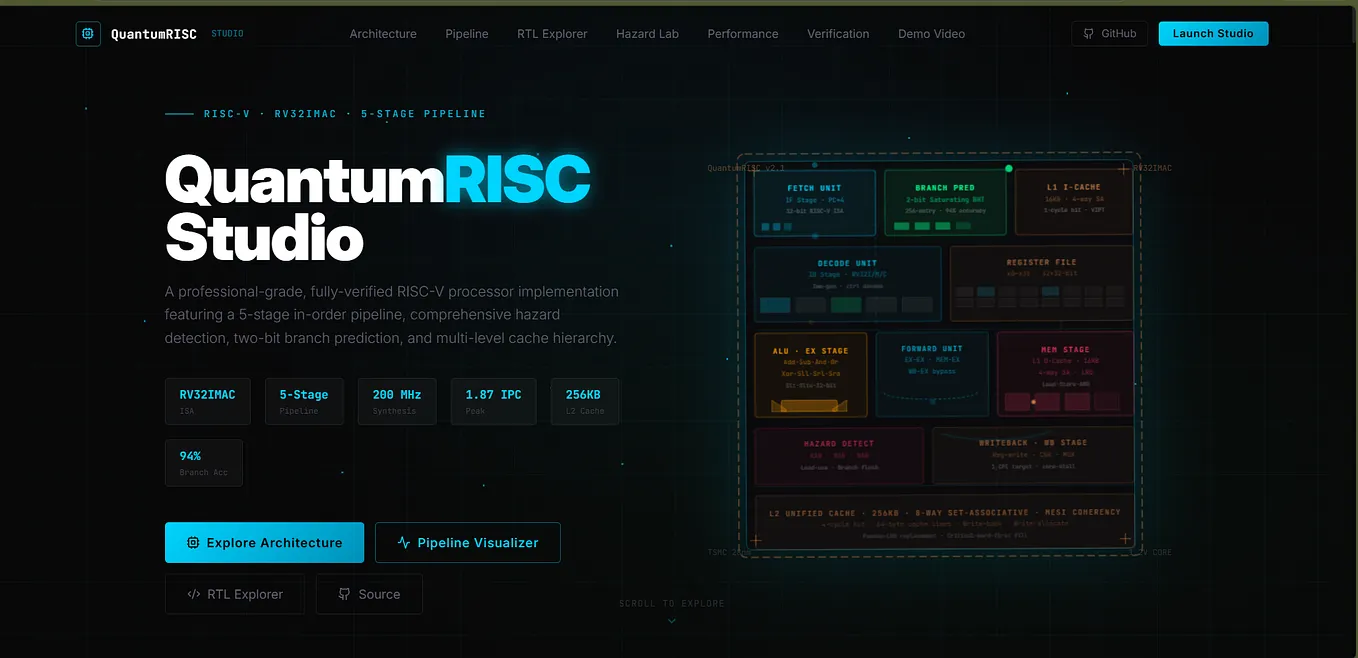Go to RTL Explorer in top navigation
Viewport: 1358px width, 658px height.
click(552, 34)
